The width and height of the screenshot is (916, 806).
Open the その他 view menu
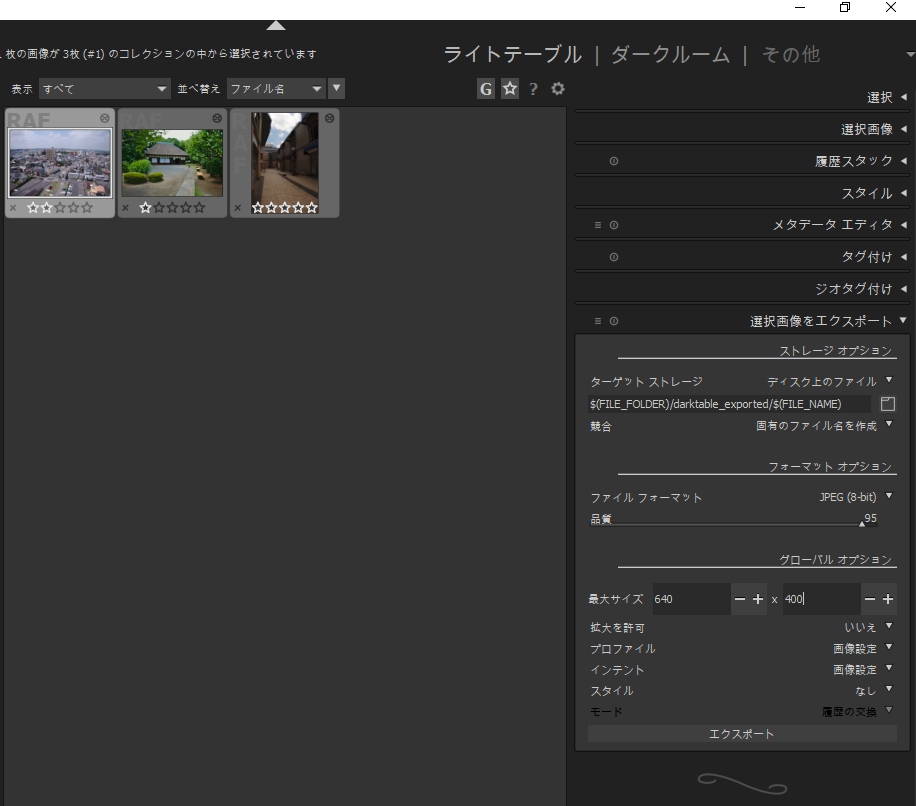click(x=791, y=54)
